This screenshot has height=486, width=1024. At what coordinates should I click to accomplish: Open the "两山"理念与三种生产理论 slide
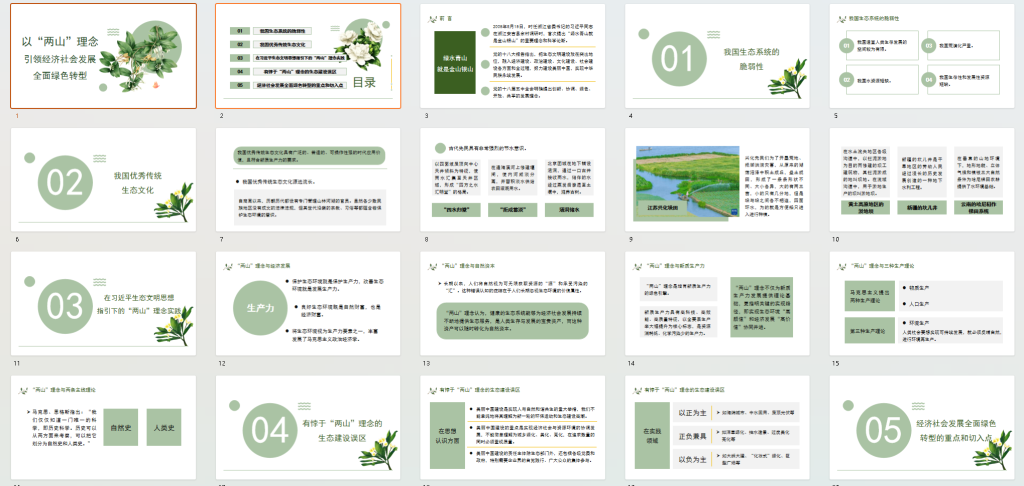click(x=922, y=304)
